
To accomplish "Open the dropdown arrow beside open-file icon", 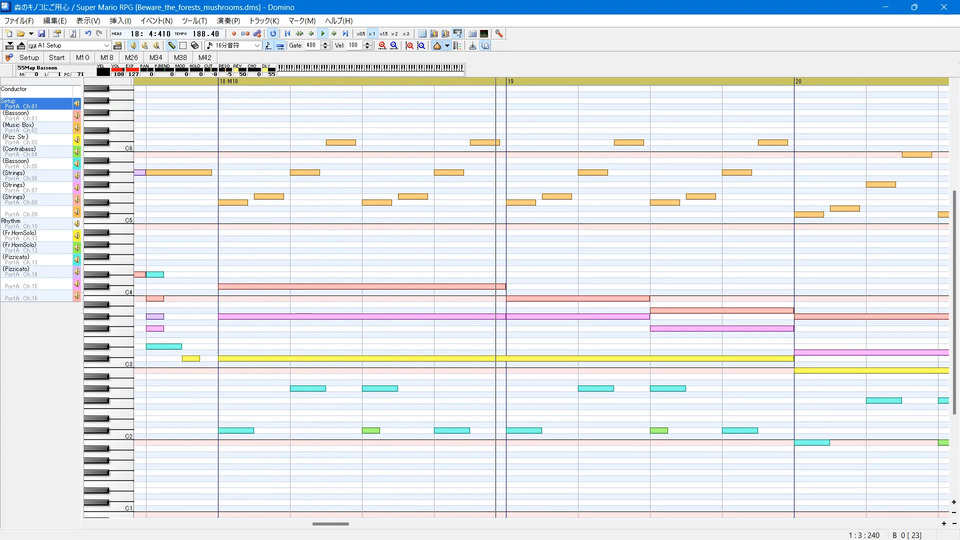I will [31, 34].
